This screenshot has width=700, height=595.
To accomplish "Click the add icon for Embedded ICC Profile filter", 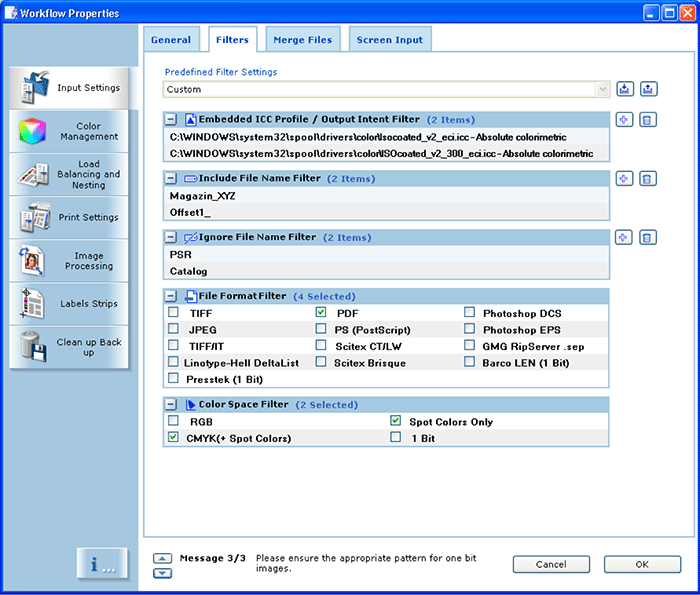I will [x=624, y=120].
